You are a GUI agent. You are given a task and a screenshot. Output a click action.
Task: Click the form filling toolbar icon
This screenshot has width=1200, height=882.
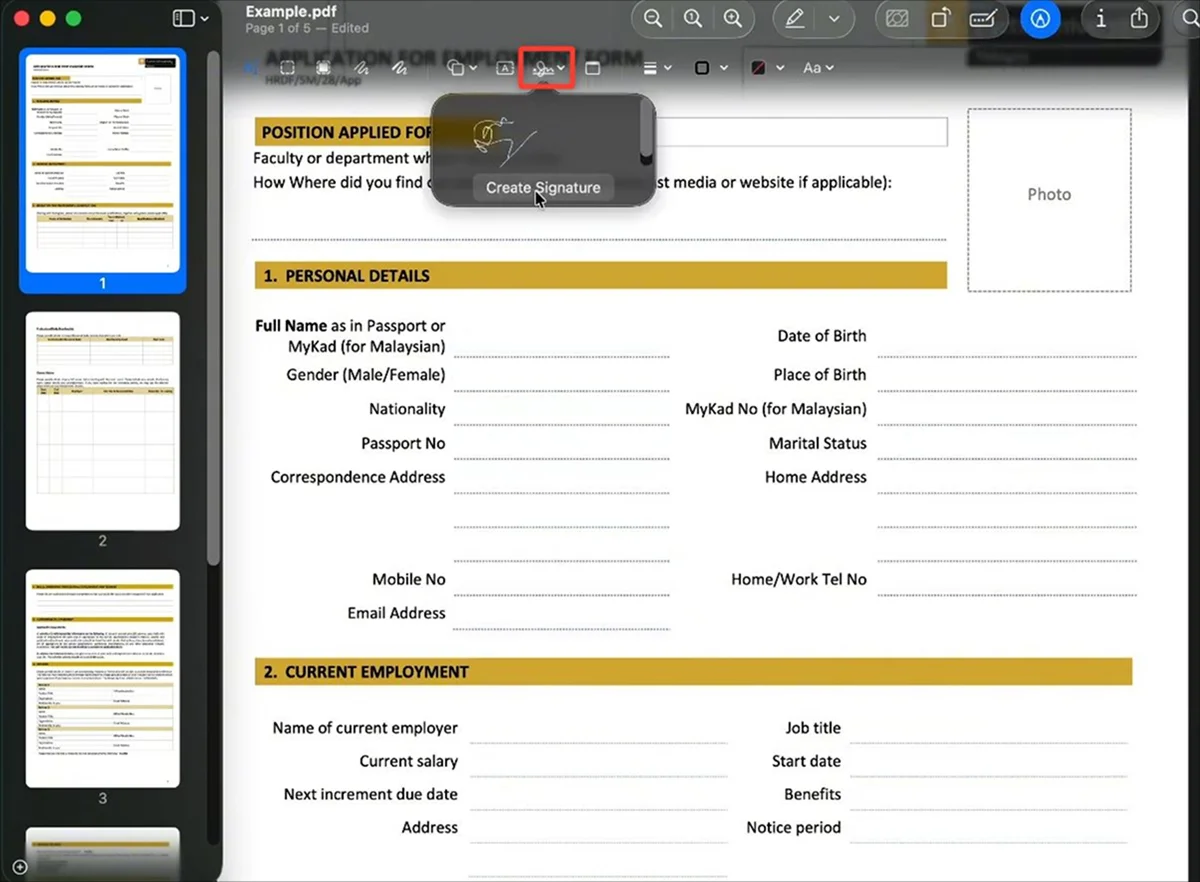(x=984, y=19)
